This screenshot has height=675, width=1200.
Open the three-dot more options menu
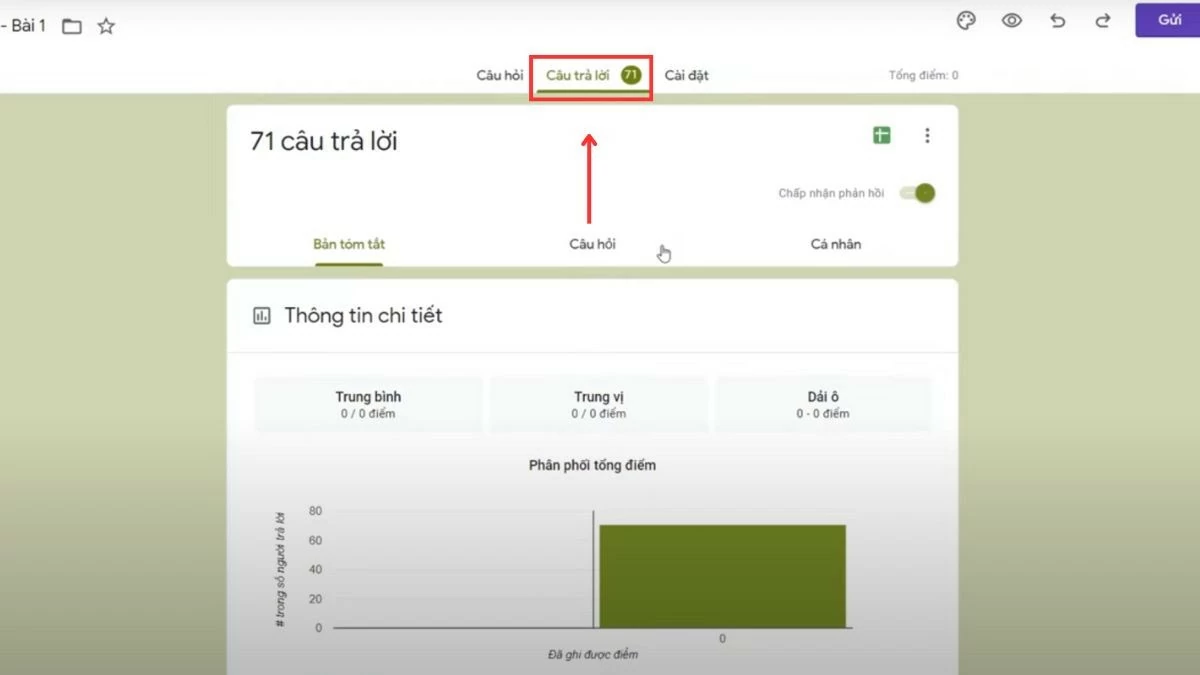click(927, 135)
